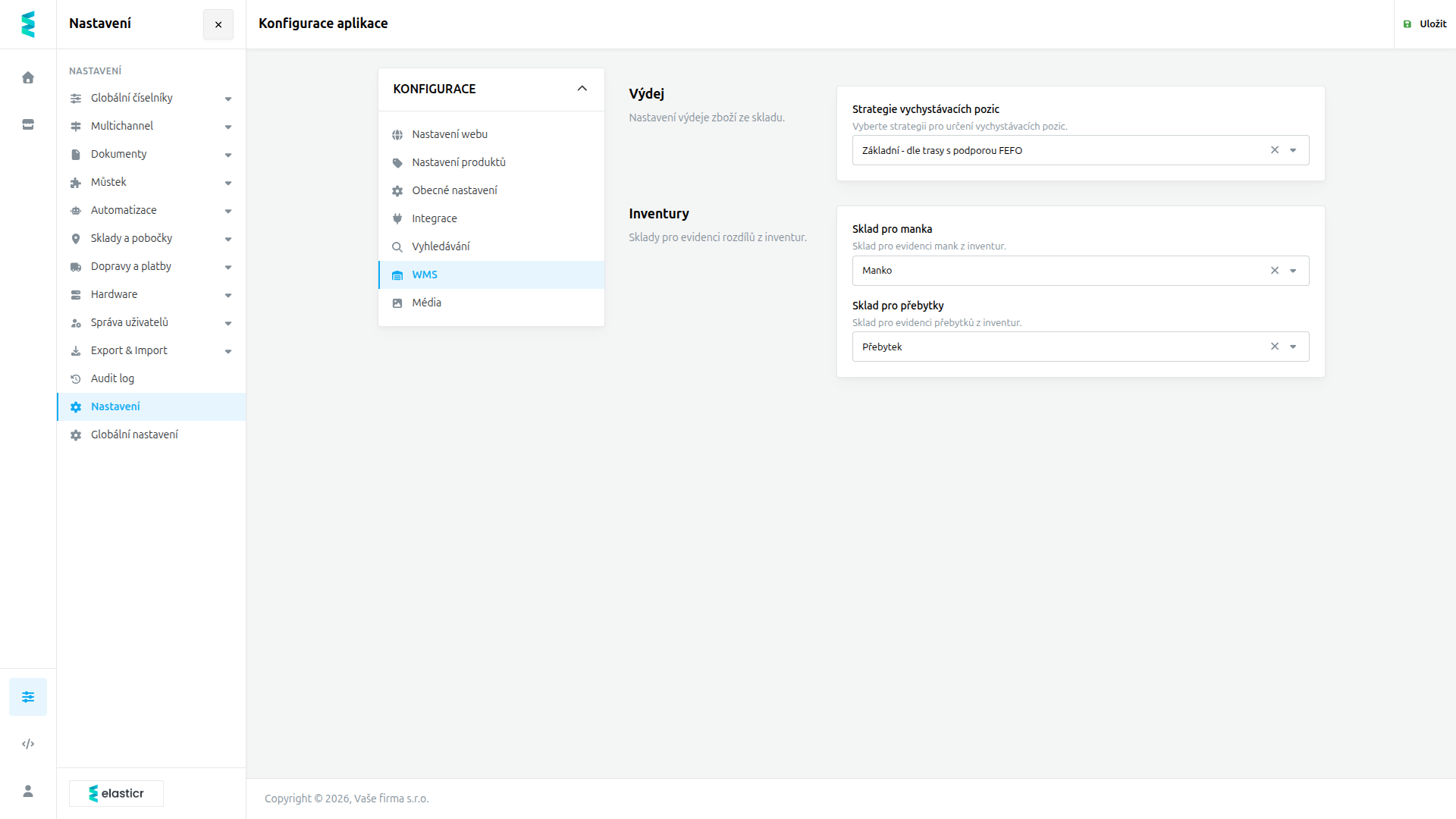
Task: Clear the Strategie vychystávacích pozic selection
Action: (x=1275, y=150)
